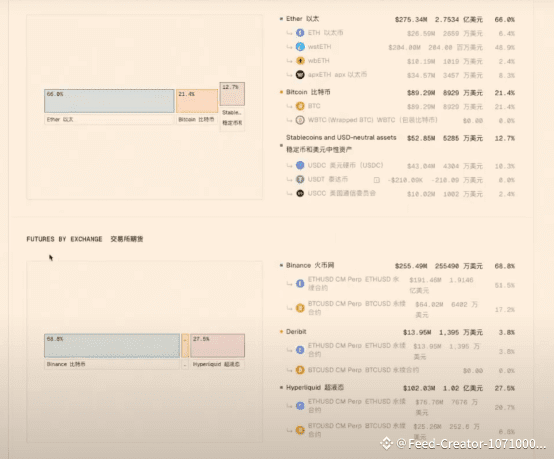Image resolution: width=554 pixels, height=460 pixels.
Task: Click the Stablecoins and USD-neutral assets row
Action: tap(397, 143)
